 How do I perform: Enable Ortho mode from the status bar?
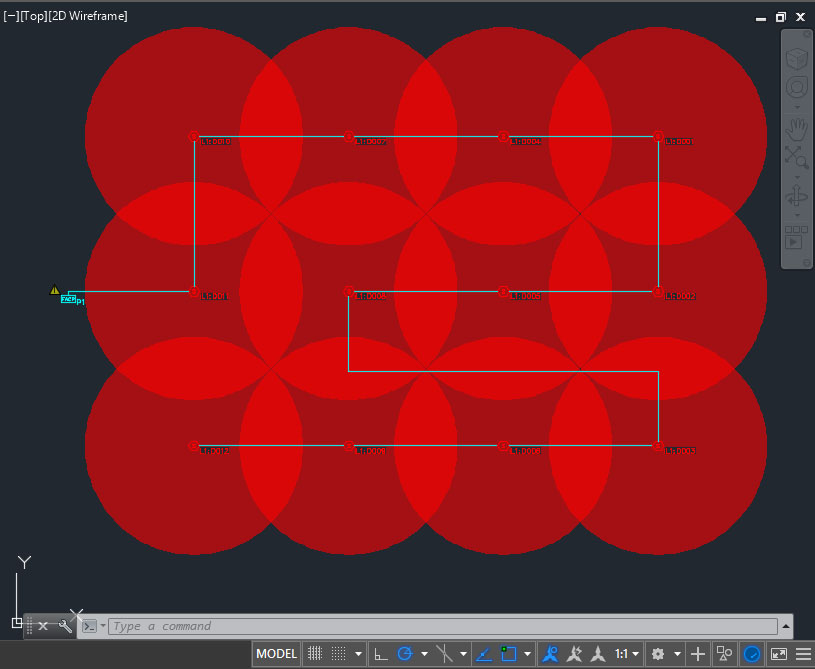383,653
